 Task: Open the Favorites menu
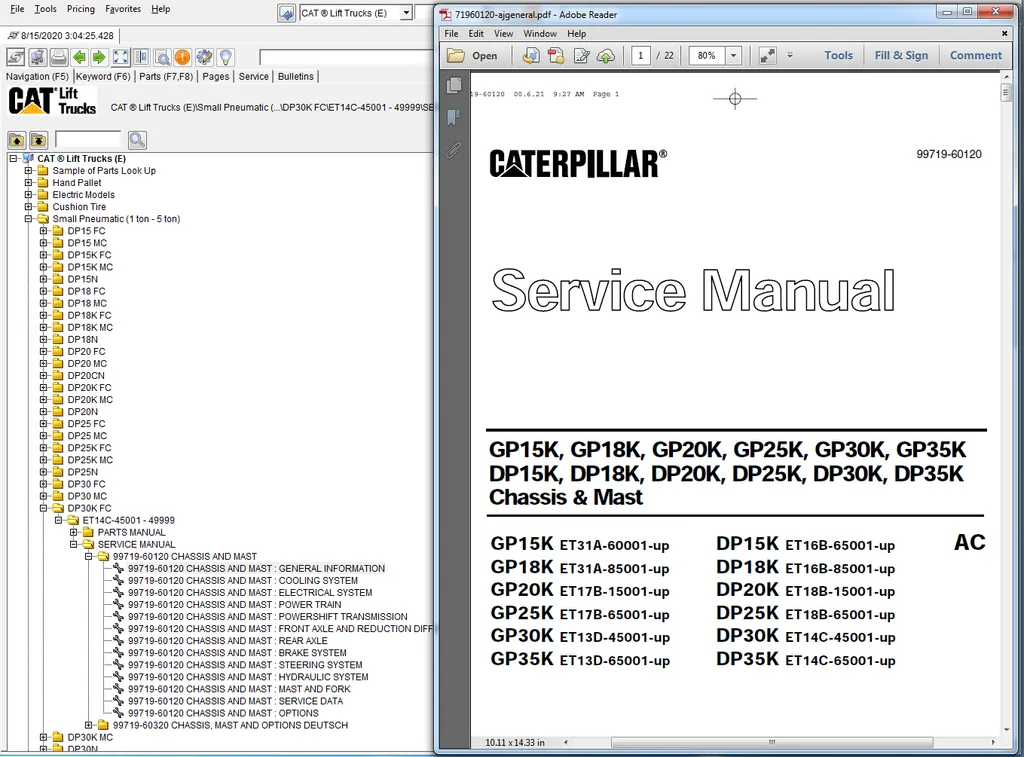tap(123, 9)
